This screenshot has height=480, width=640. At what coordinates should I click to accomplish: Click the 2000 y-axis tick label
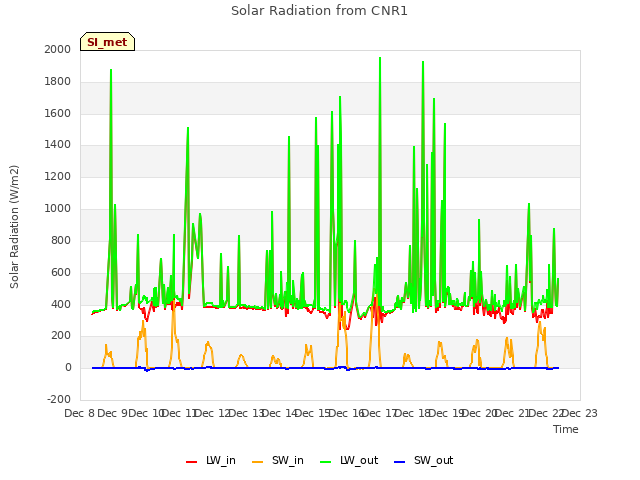pos(58,49)
